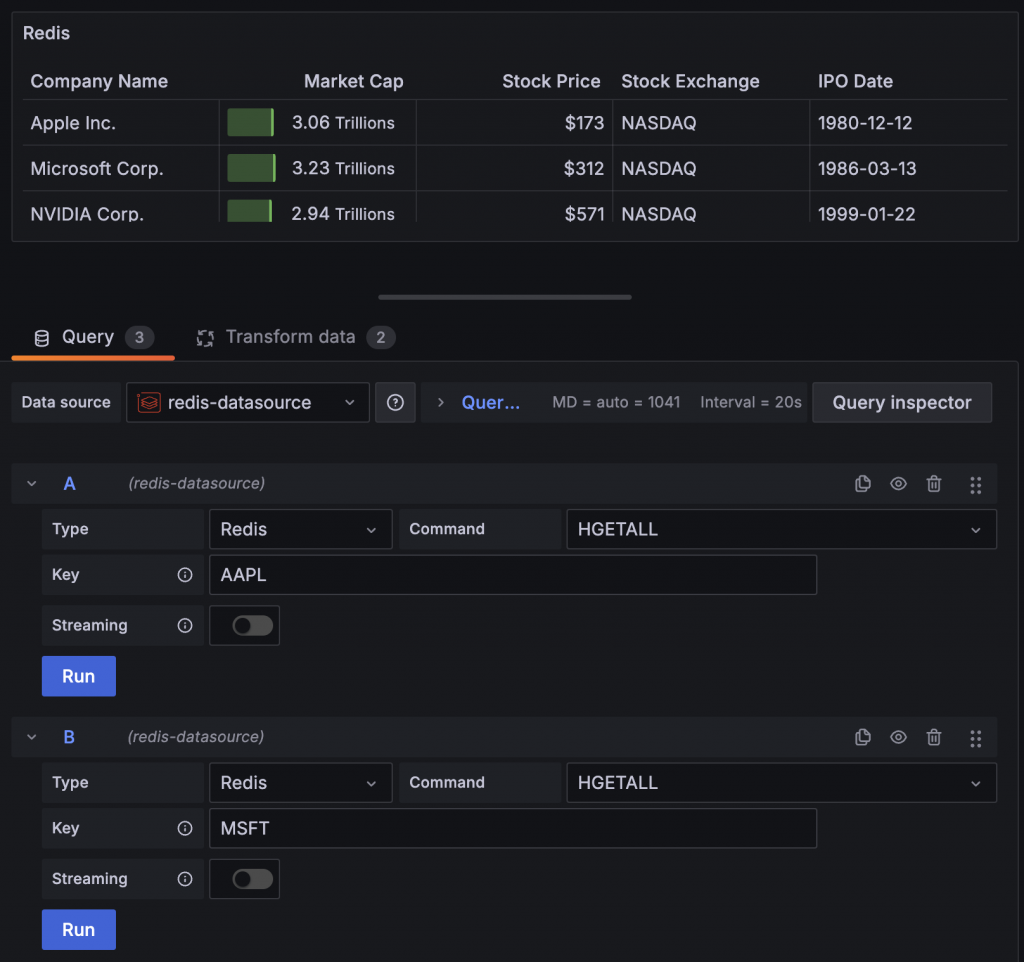Screen dimensions: 1024x962
Task: Show Key field info for query B
Action: [x=185, y=828]
